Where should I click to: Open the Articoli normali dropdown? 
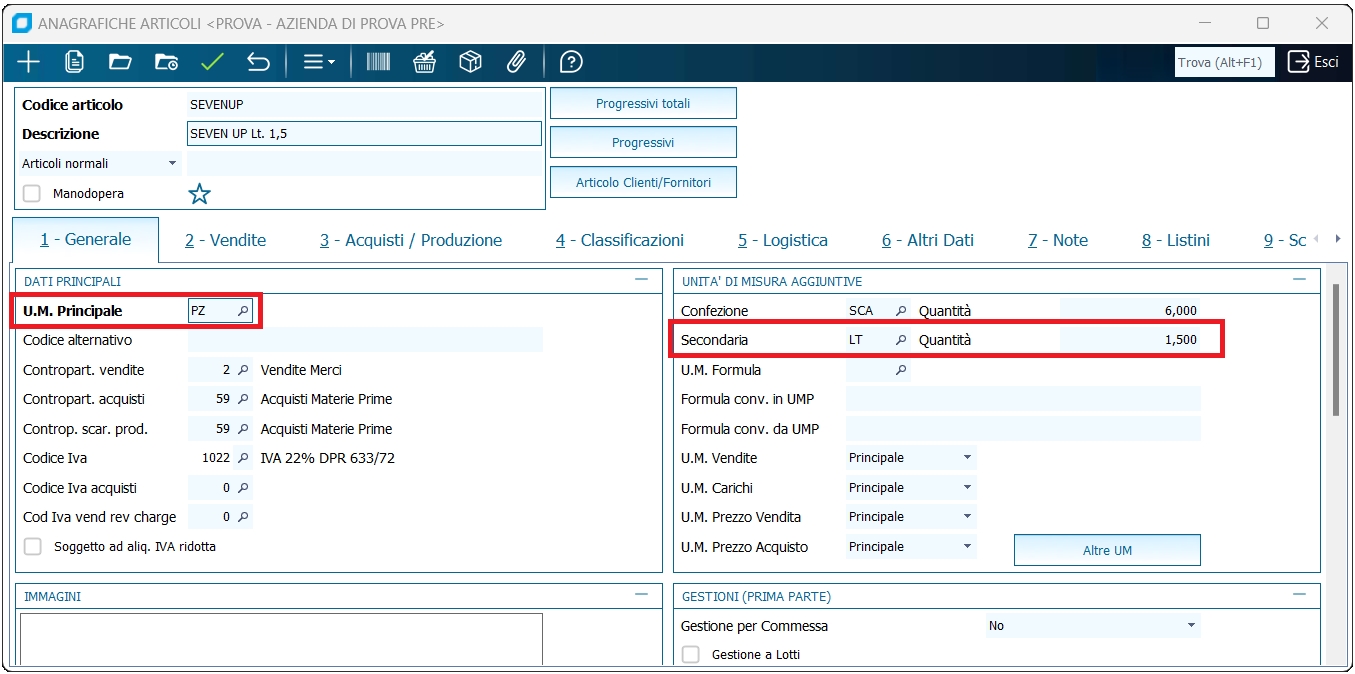[99, 163]
